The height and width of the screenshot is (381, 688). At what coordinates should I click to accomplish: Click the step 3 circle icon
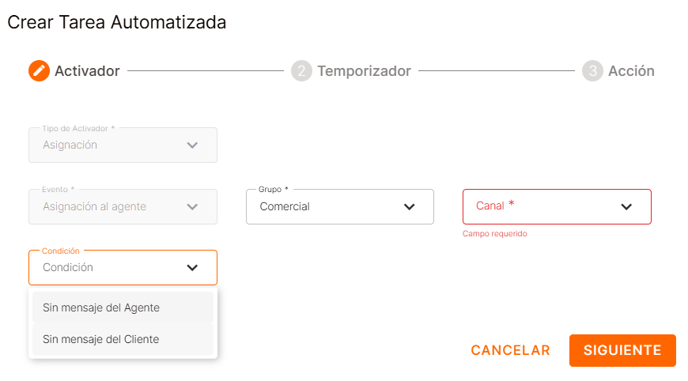592,71
